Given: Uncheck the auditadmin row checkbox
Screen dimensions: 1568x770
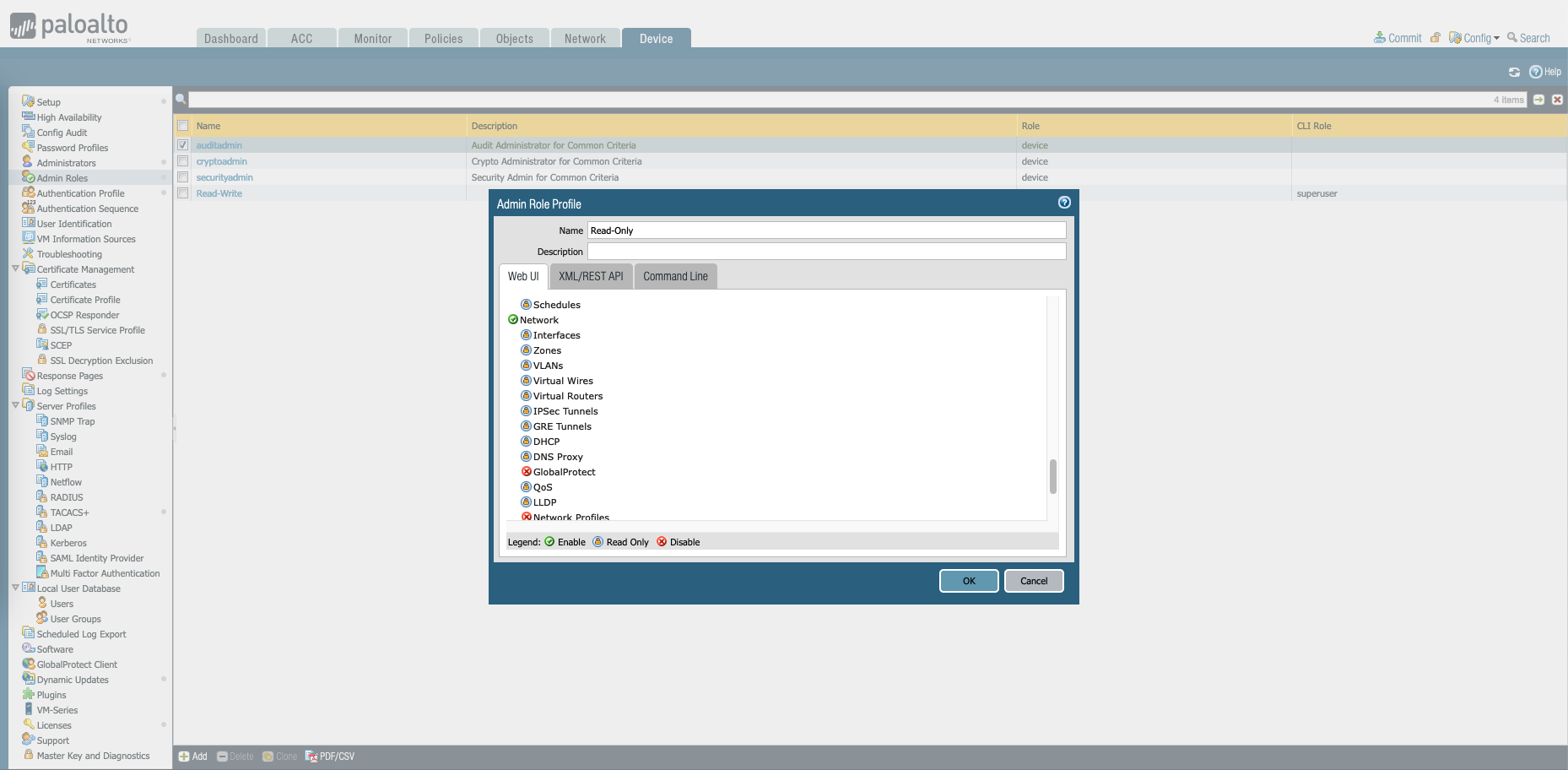Looking at the screenshot, I should click(x=183, y=145).
